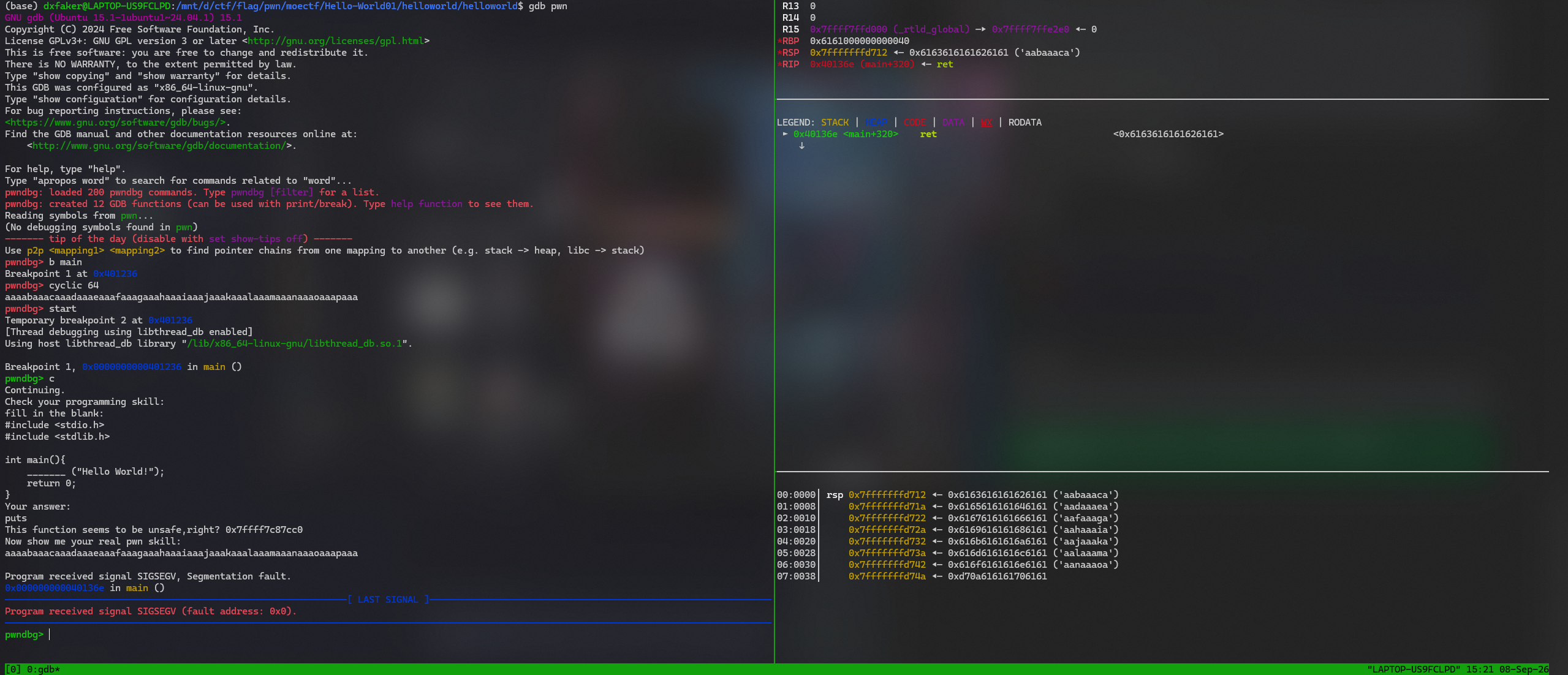Viewport: 1568px width, 675px height.
Task: Click the CODE legend label
Action: click(x=915, y=123)
